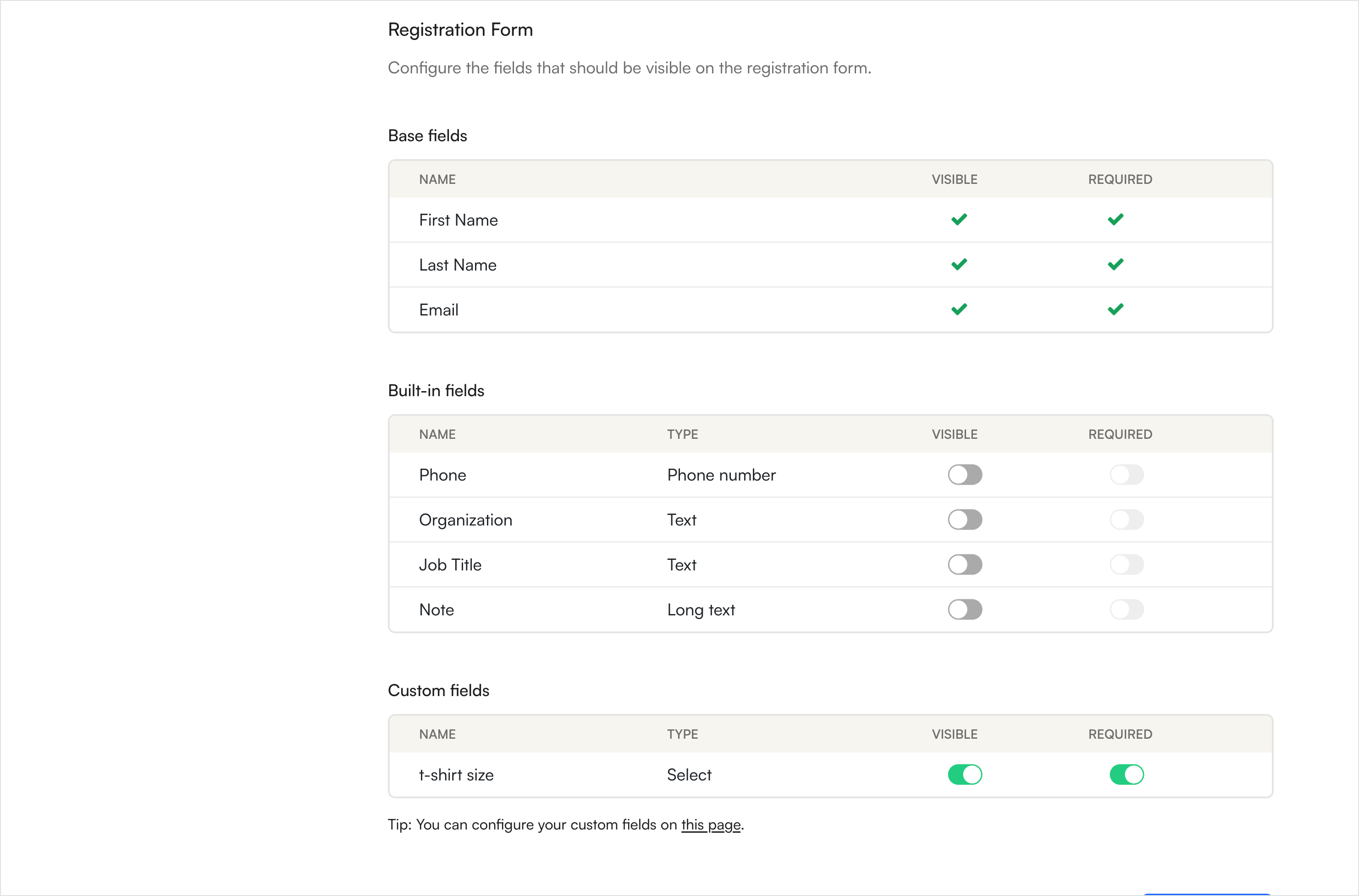
Task: Toggle Job Title required switch
Action: pos(1127,564)
